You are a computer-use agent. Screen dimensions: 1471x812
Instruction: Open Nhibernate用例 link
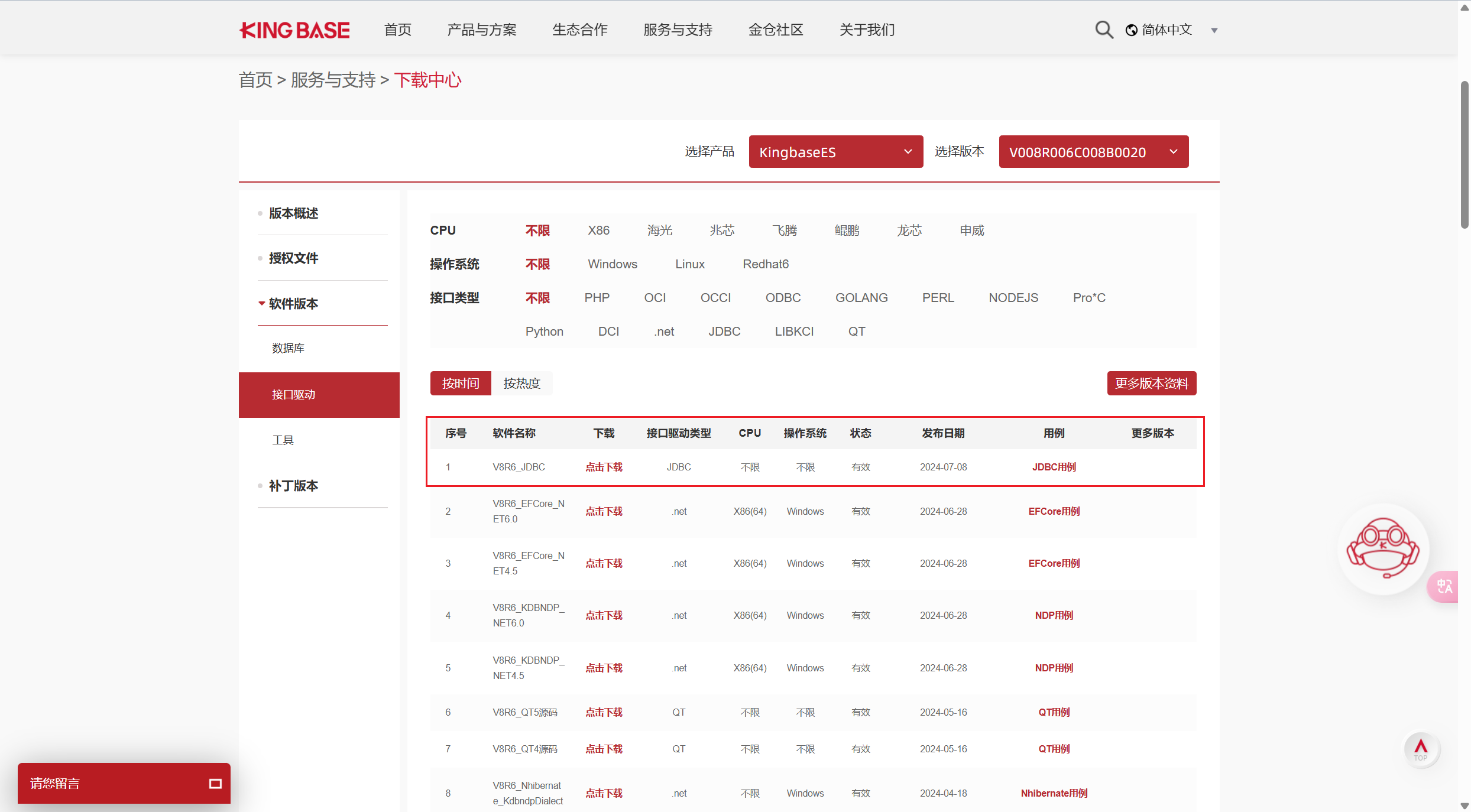pyautogui.click(x=1054, y=793)
